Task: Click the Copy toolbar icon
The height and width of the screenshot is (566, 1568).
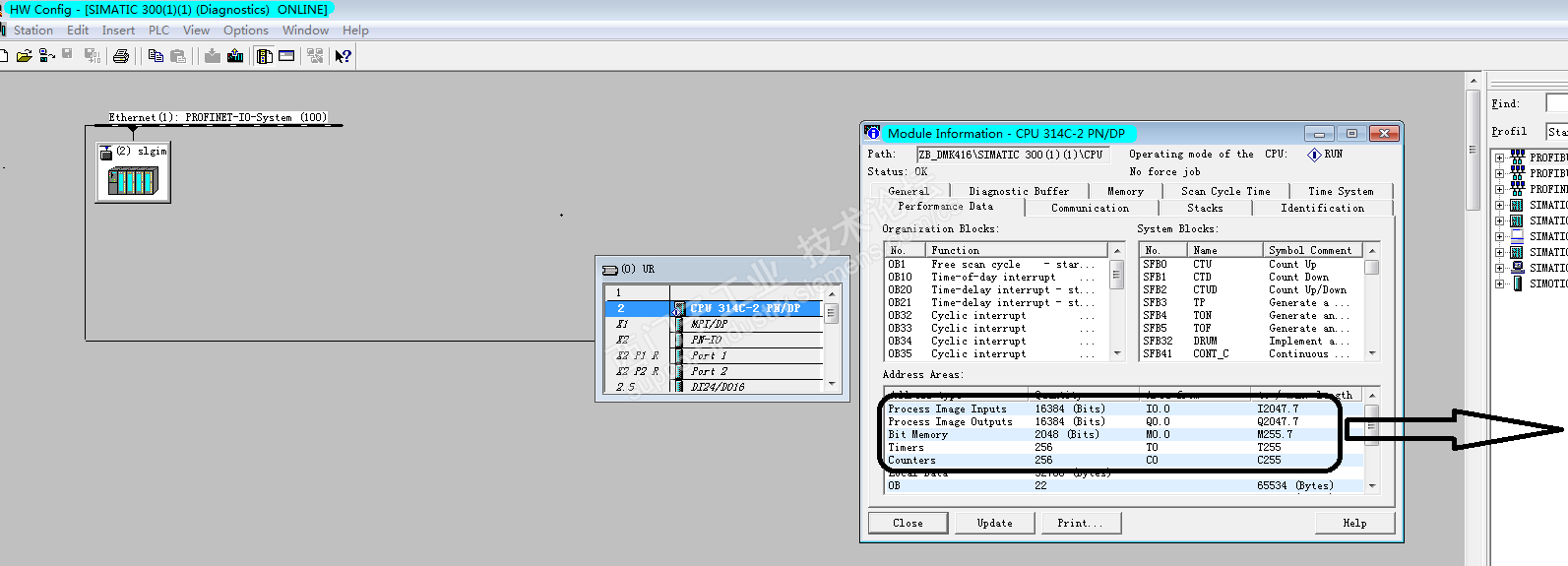Action: tap(156, 56)
